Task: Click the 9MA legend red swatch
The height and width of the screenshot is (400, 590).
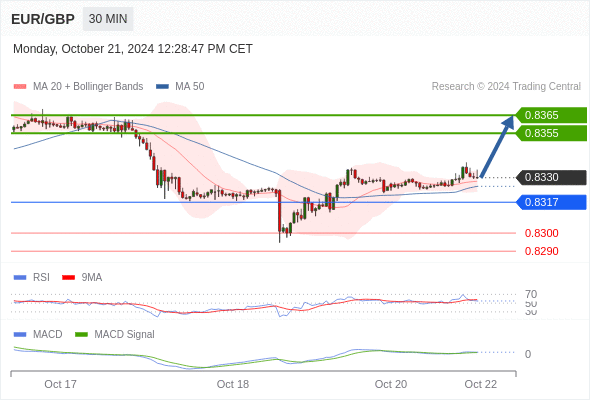Action: coord(68,278)
